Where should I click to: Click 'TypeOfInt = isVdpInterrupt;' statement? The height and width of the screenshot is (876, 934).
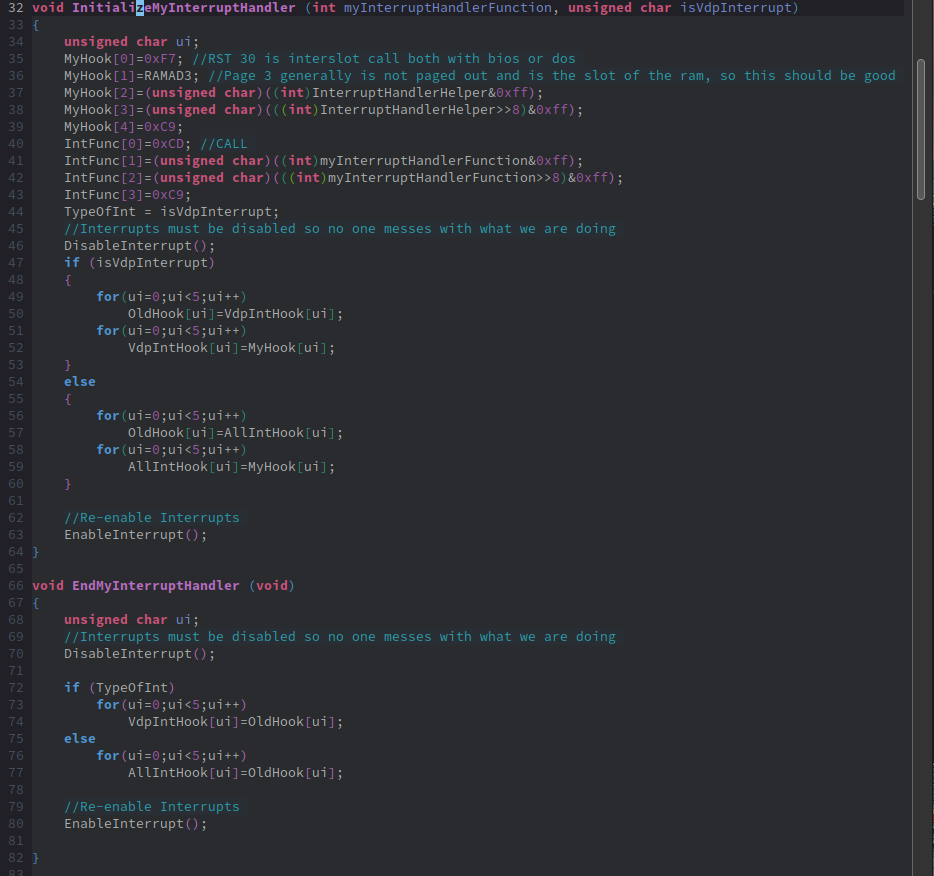172,211
